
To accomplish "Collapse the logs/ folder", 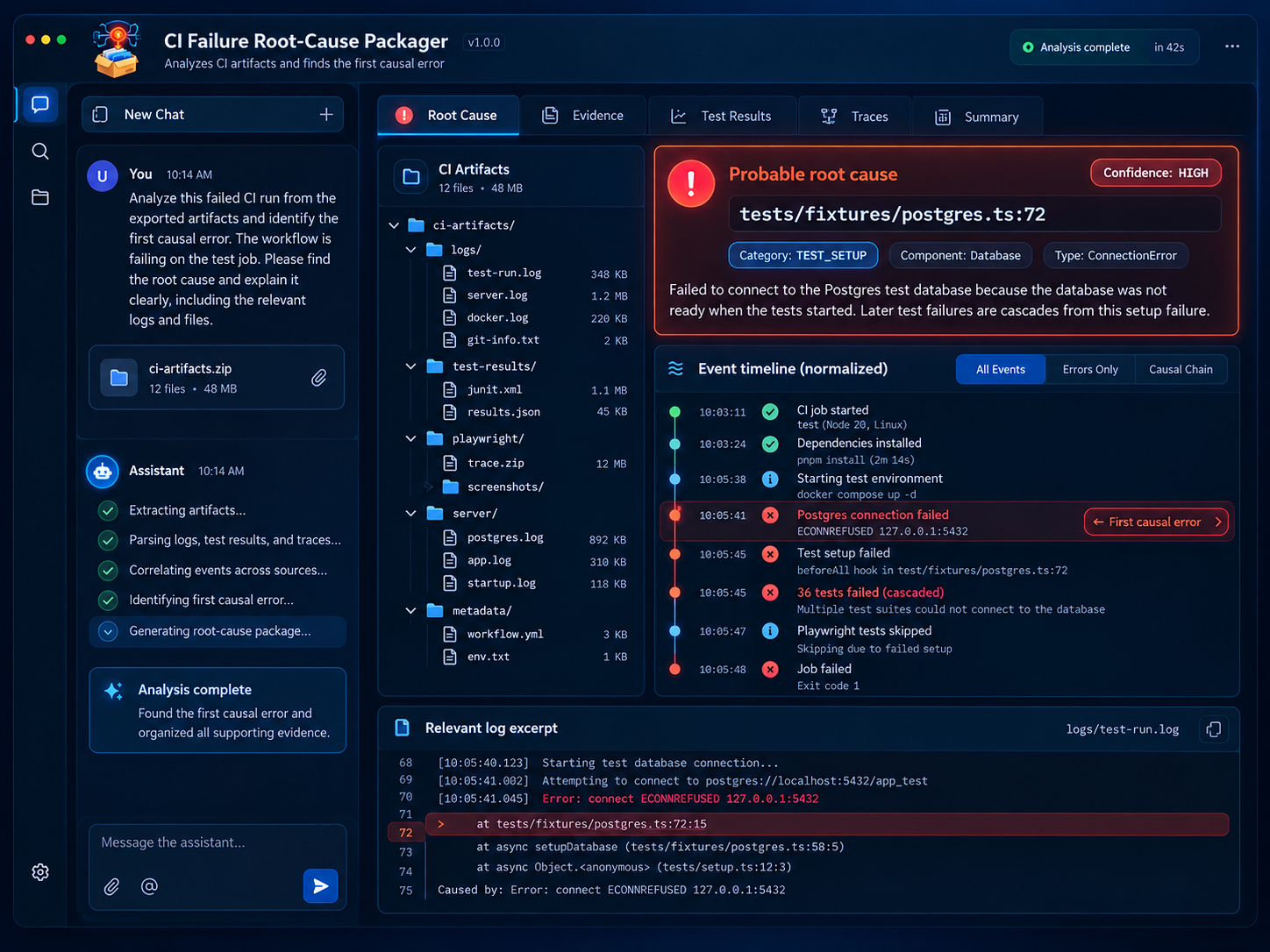I will point(410,250).
